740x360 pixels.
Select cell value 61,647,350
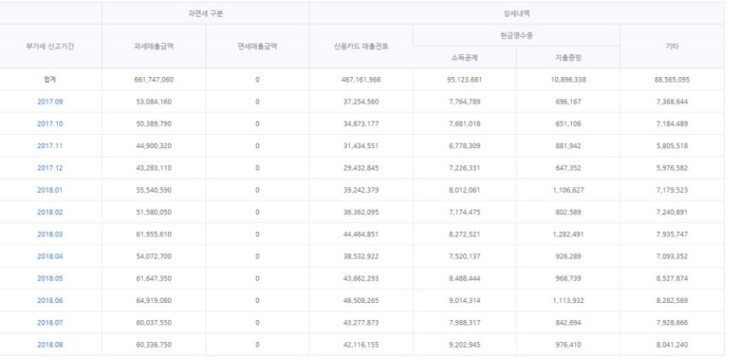[x=154, y=278]
